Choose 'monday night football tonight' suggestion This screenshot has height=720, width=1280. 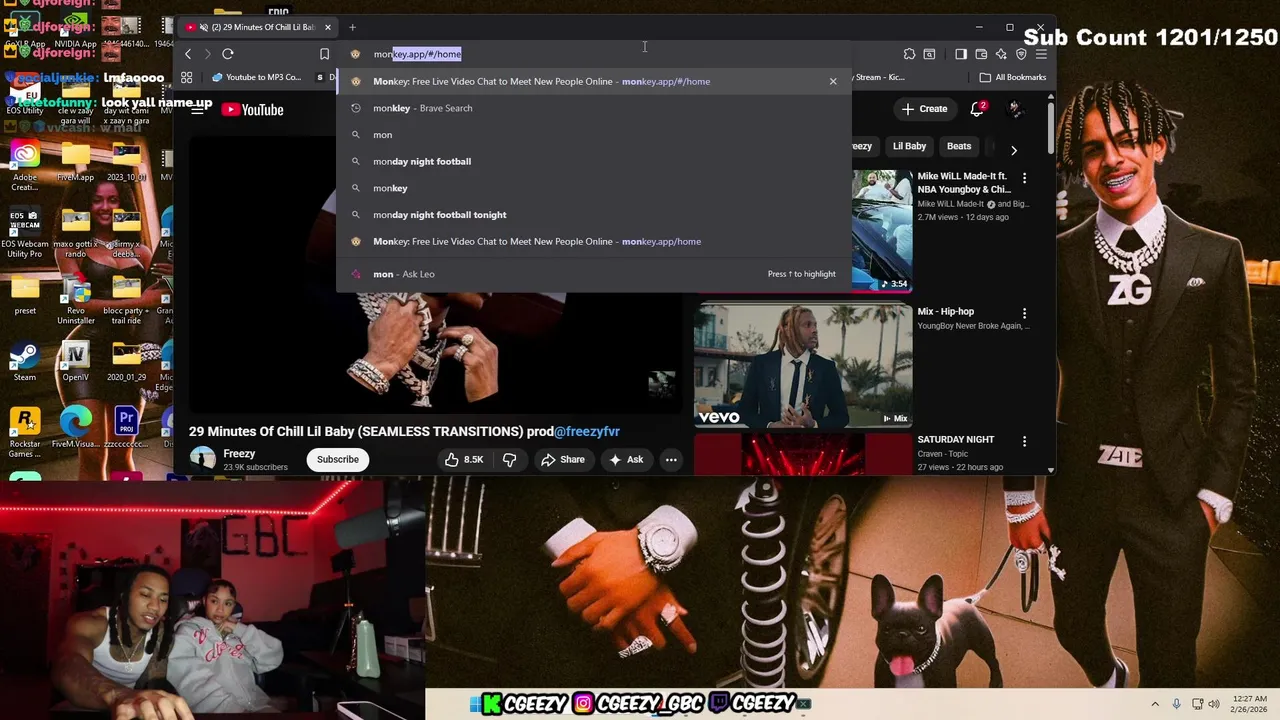pyautogui.click(x=594, y=215)
